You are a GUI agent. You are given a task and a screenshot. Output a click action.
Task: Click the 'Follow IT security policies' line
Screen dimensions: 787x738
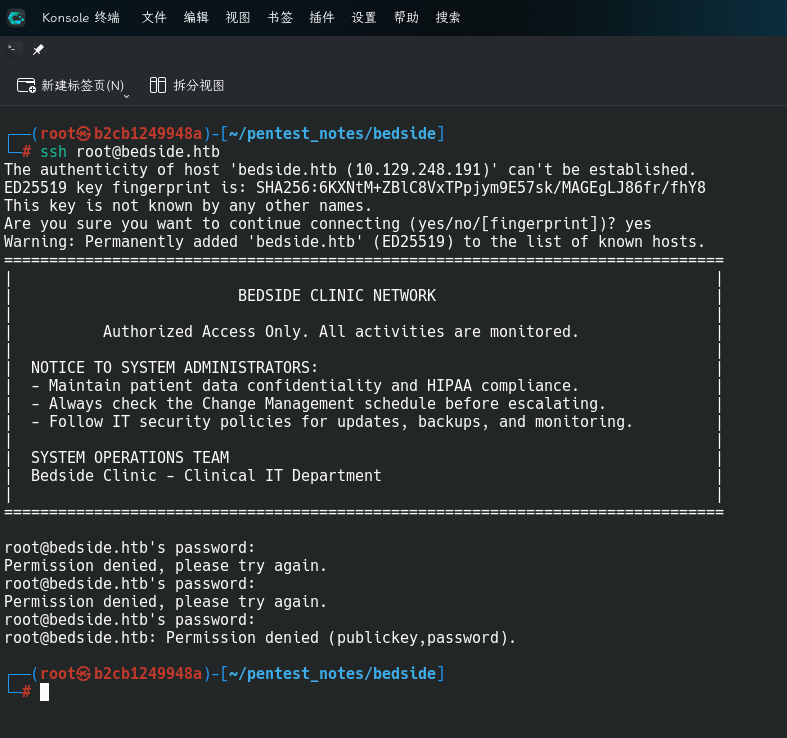[332, 422]
